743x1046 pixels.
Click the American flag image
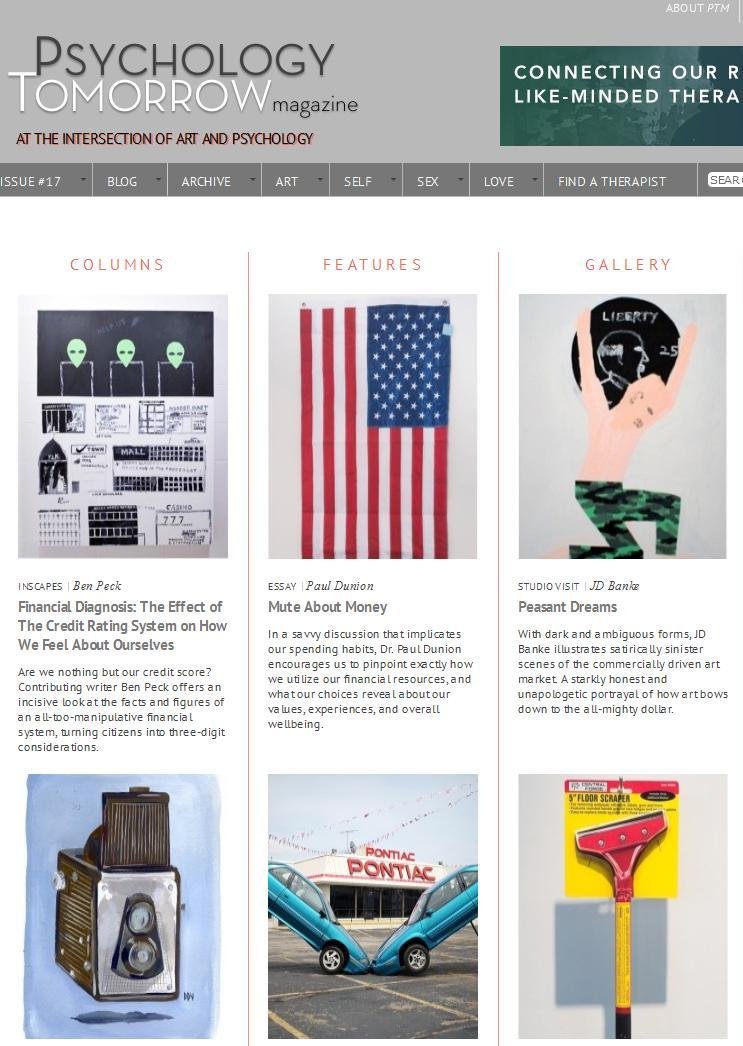[373, 426]
